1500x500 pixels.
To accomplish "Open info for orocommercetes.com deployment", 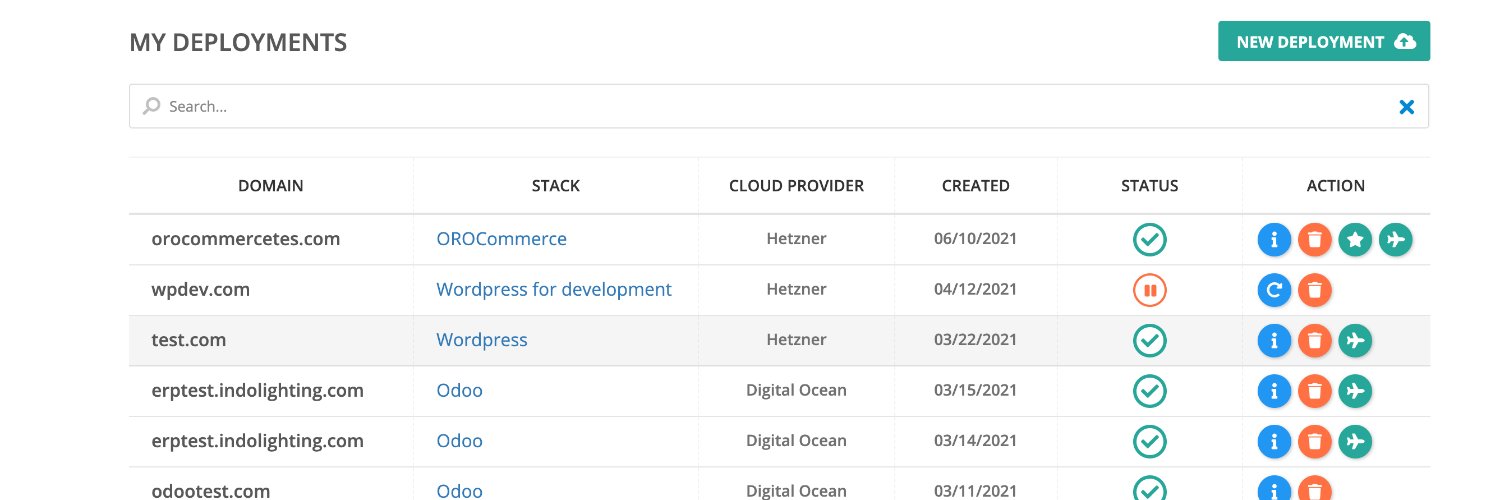I will (1274, 240).
